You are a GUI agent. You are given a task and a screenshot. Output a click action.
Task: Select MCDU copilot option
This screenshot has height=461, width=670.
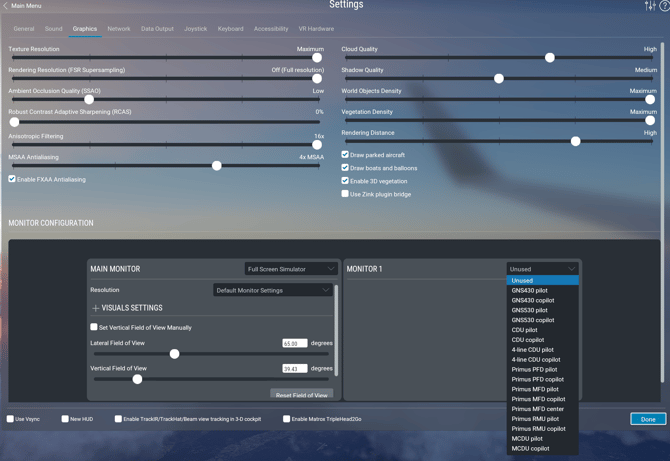coord(543,448)
